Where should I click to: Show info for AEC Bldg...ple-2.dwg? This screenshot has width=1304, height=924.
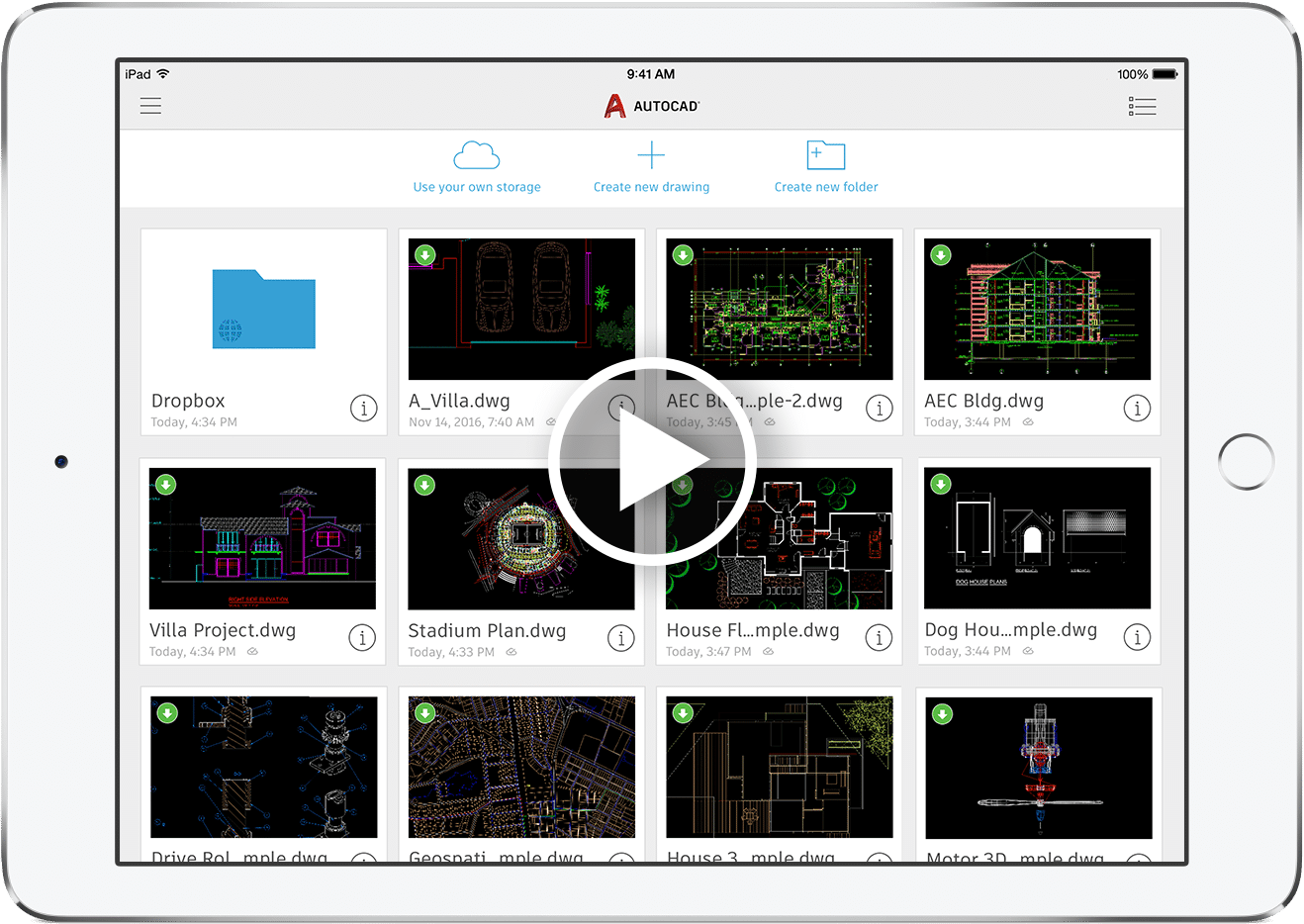click(880, 408)
